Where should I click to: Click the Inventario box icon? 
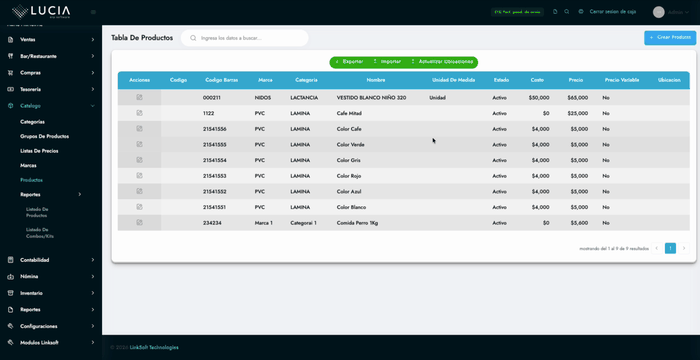coord(11,293)
